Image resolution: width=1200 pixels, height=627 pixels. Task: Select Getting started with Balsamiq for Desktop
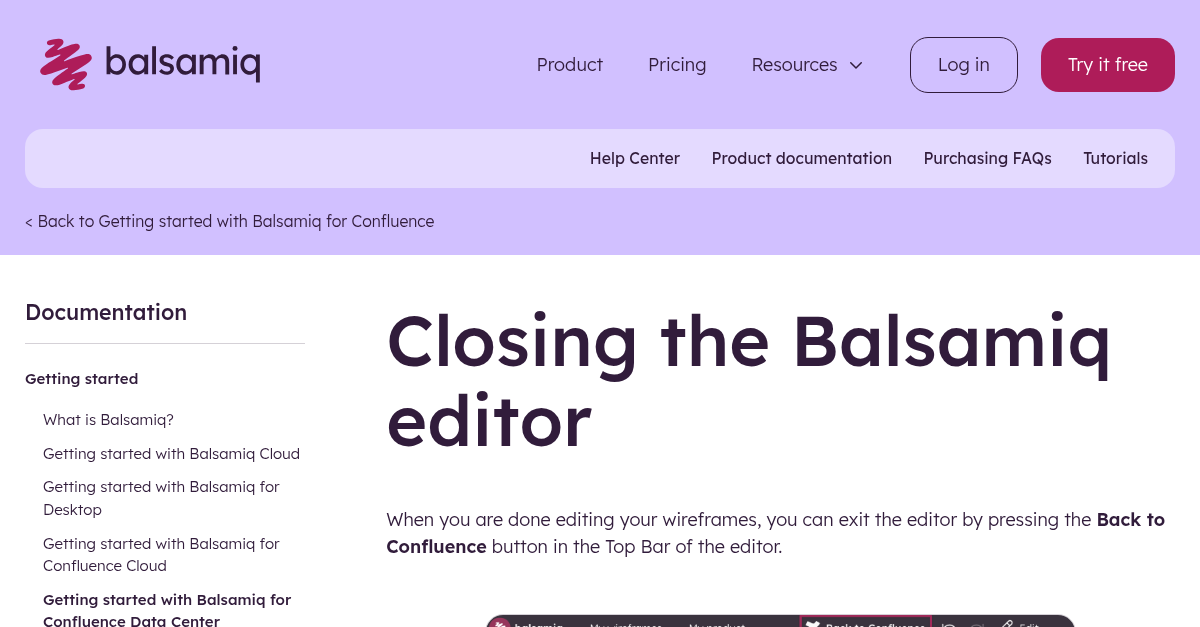pos(161,497)
